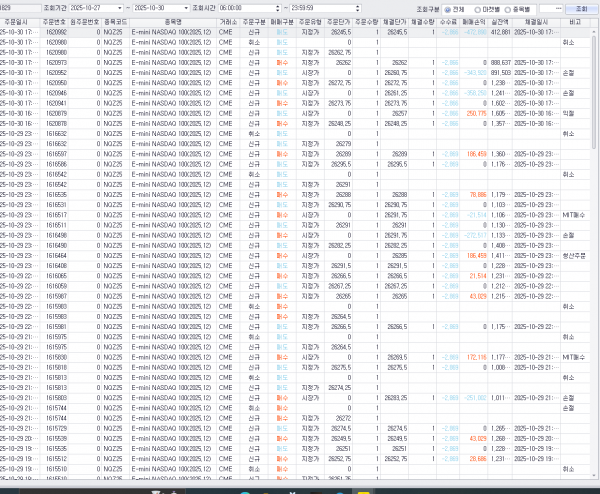Sort by 거래소 column header

[x=228, y=22]
